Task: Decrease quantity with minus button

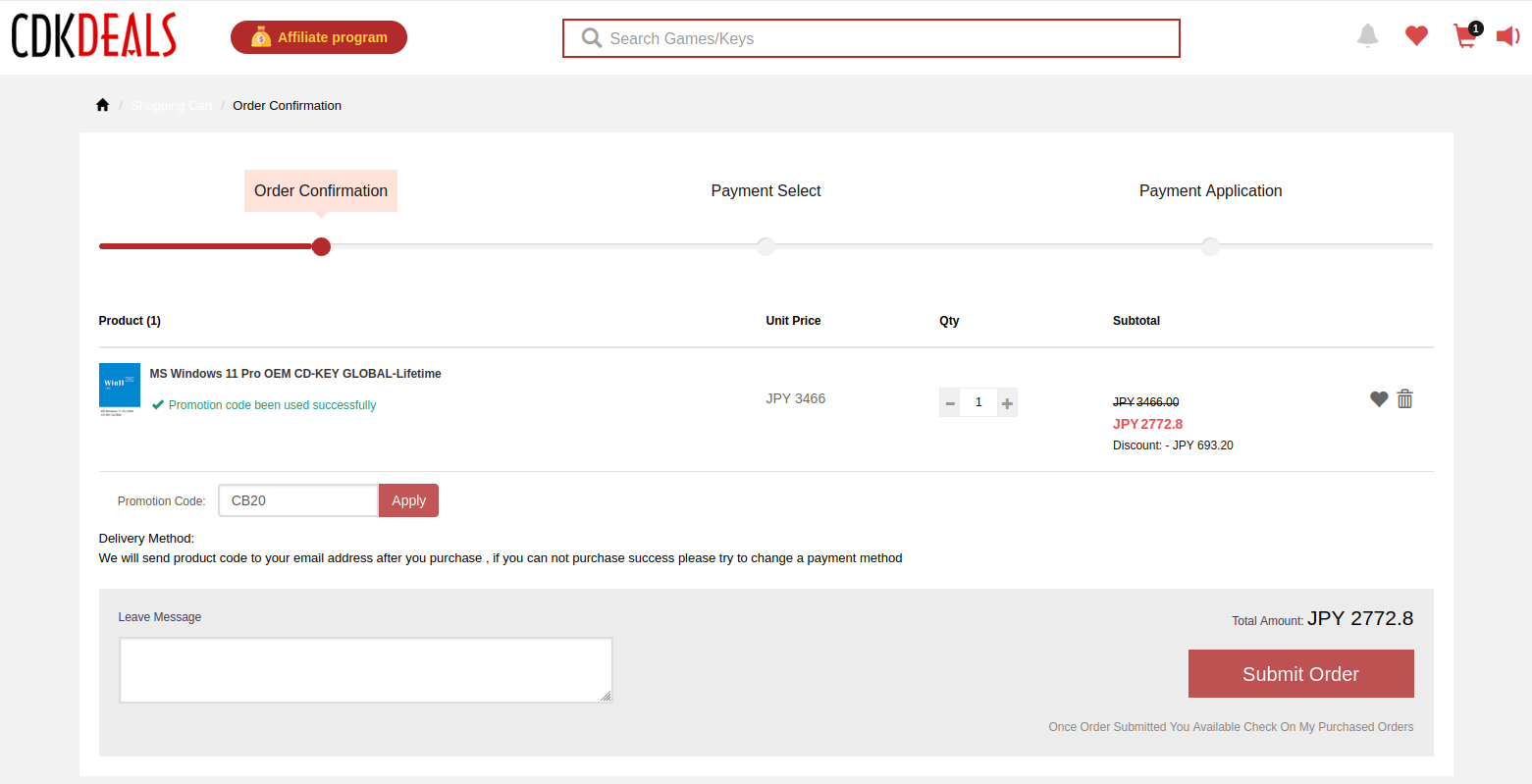Action: point(950,402)
